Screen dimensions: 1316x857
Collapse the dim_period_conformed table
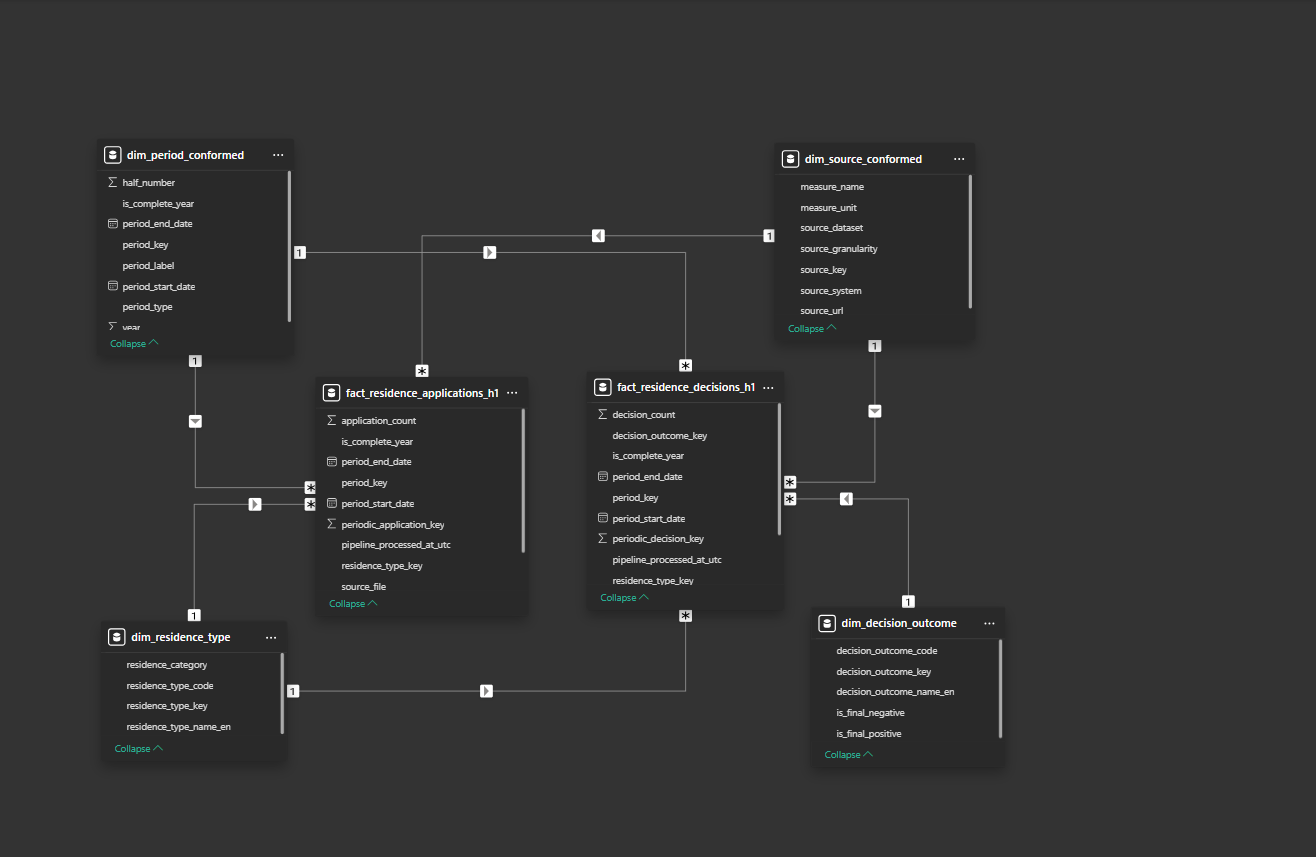134,343
